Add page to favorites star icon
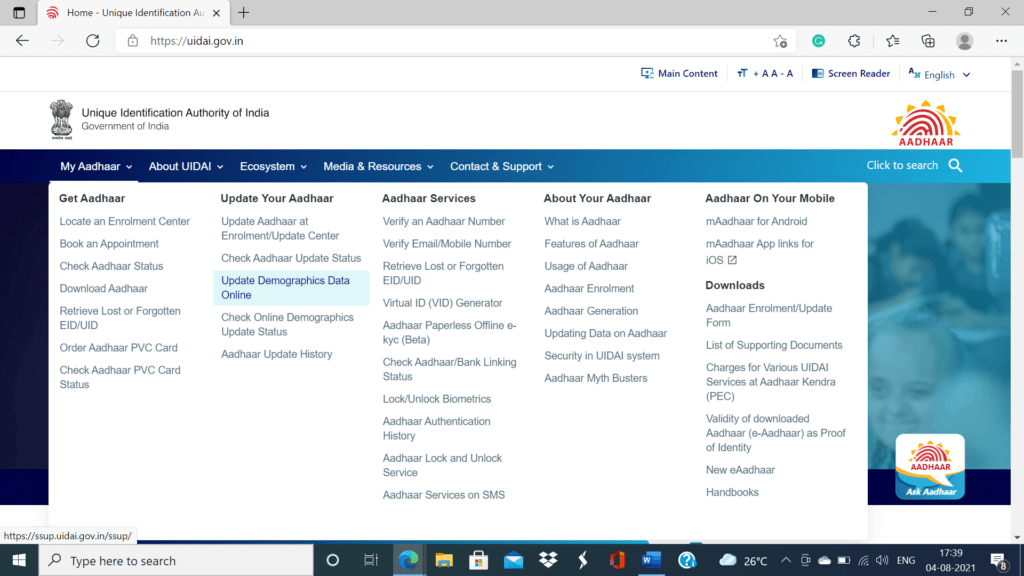This screenshot has width=1024, height=576. coord(780,41)
